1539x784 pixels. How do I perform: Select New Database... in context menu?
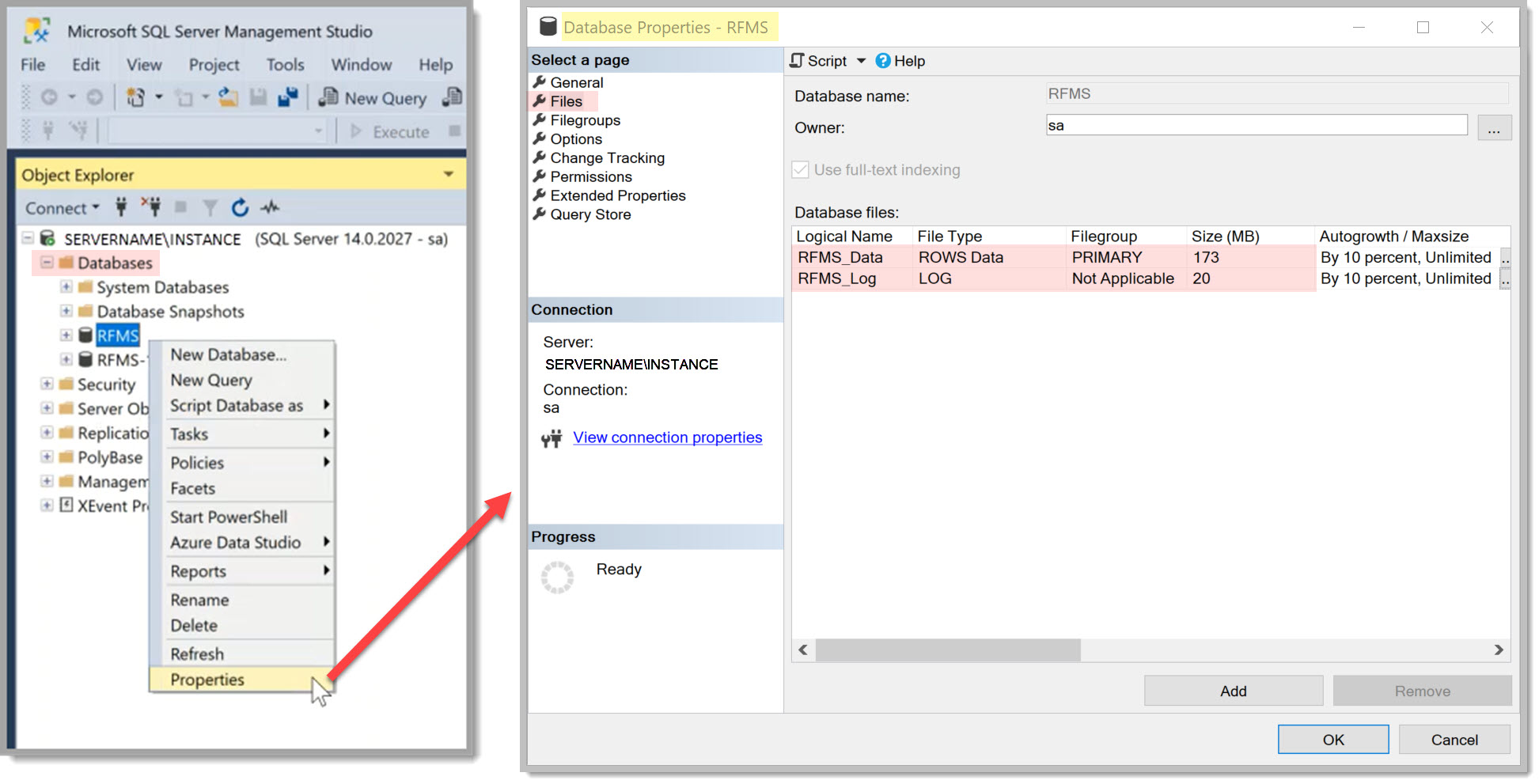click(x=241, y=355)
